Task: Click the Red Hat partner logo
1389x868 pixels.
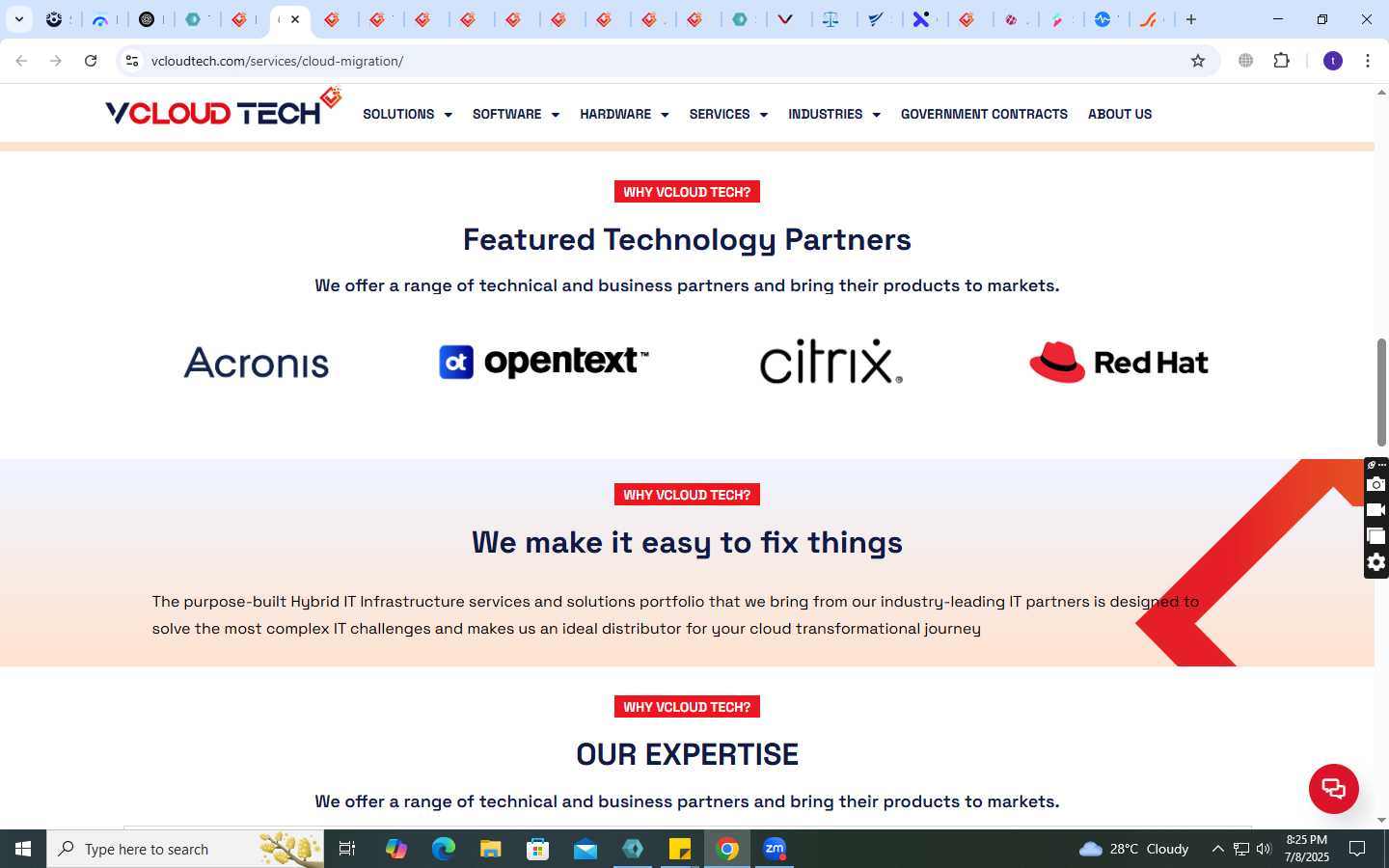Action: 1119,362
